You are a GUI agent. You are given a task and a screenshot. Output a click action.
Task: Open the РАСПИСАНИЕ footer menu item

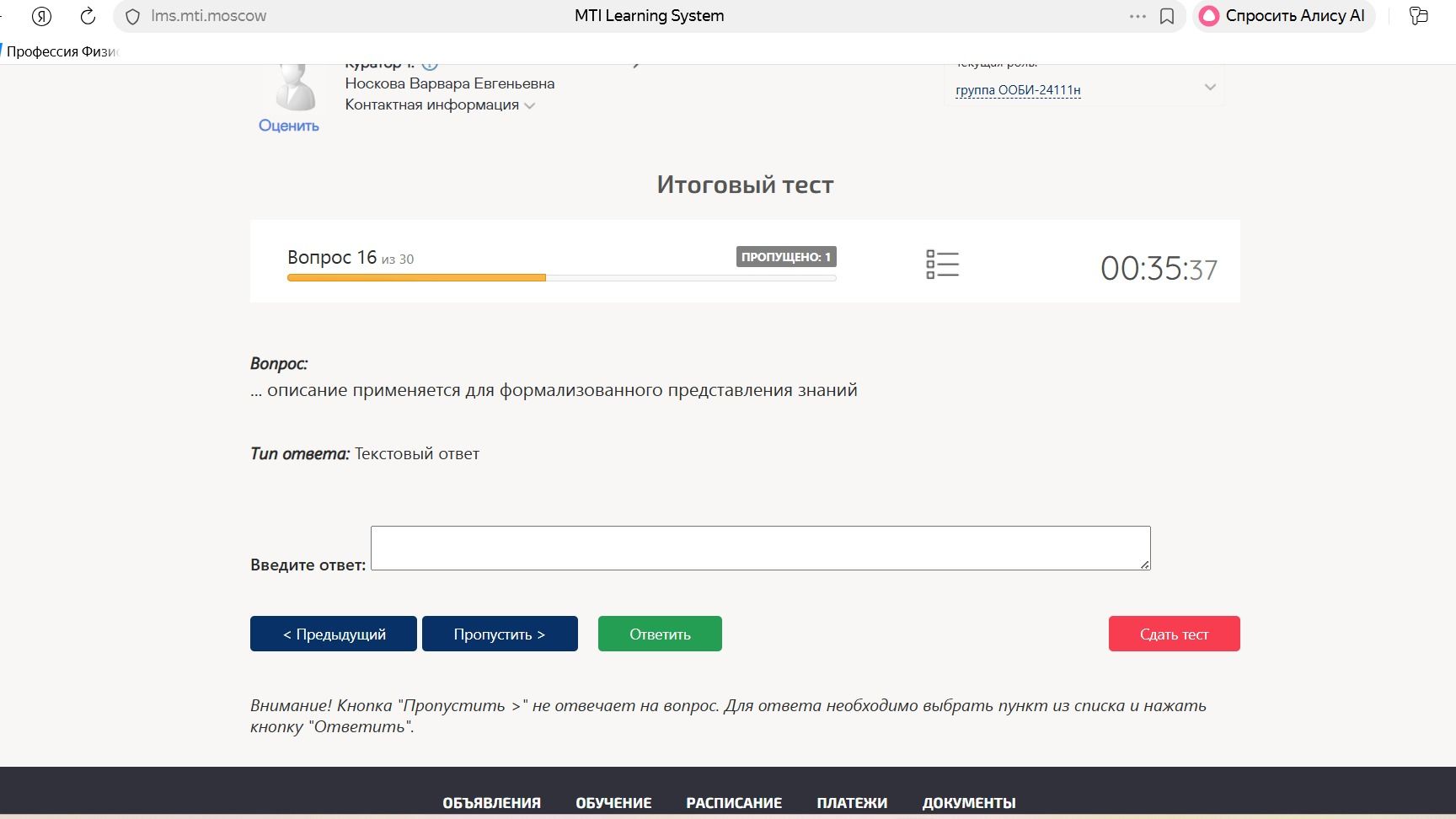coord(734,803)
